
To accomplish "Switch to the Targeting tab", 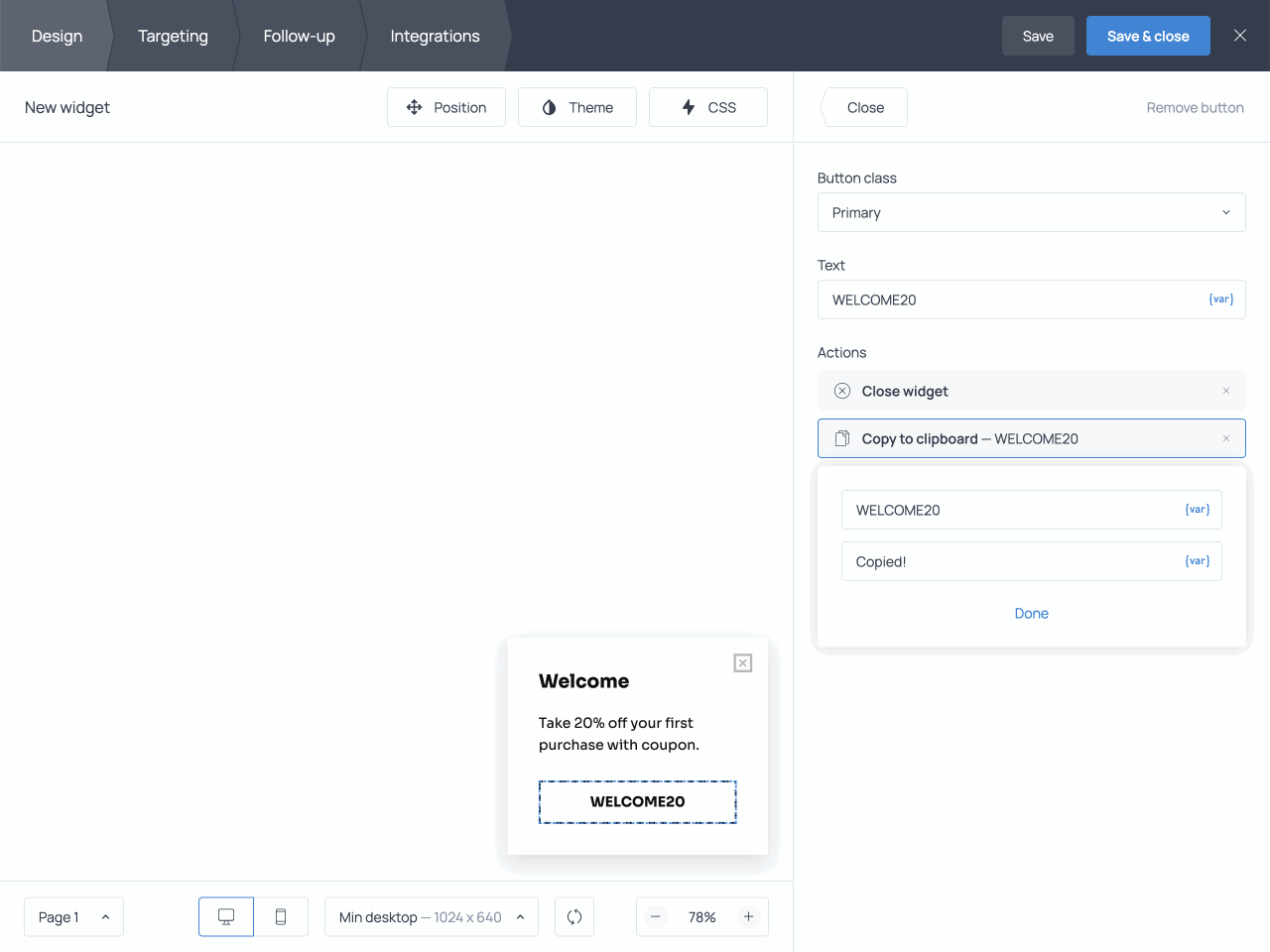I will [x=173, y=36].
